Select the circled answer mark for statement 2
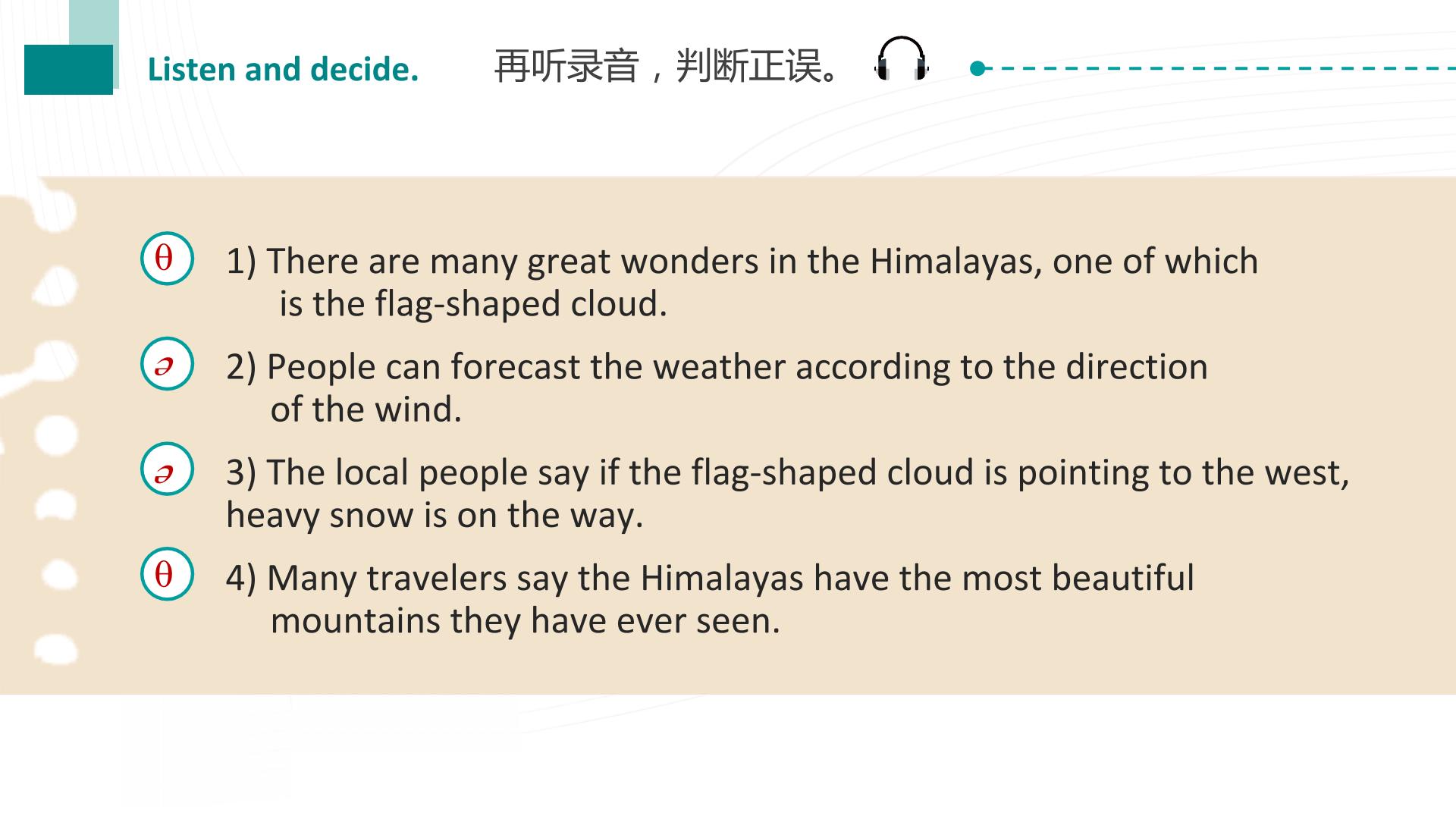Image resolution: width=1456 pixels, height=819 pixels. [167, 364]
